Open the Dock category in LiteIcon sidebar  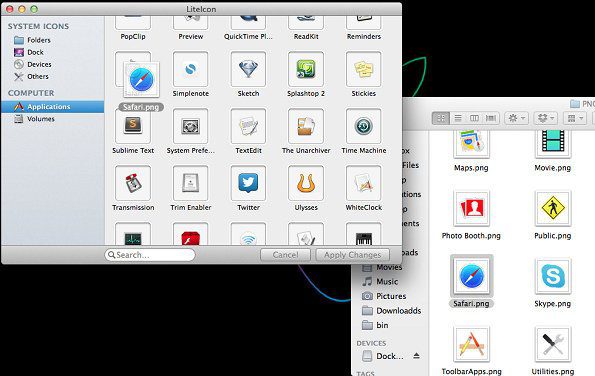click(28, 52)
